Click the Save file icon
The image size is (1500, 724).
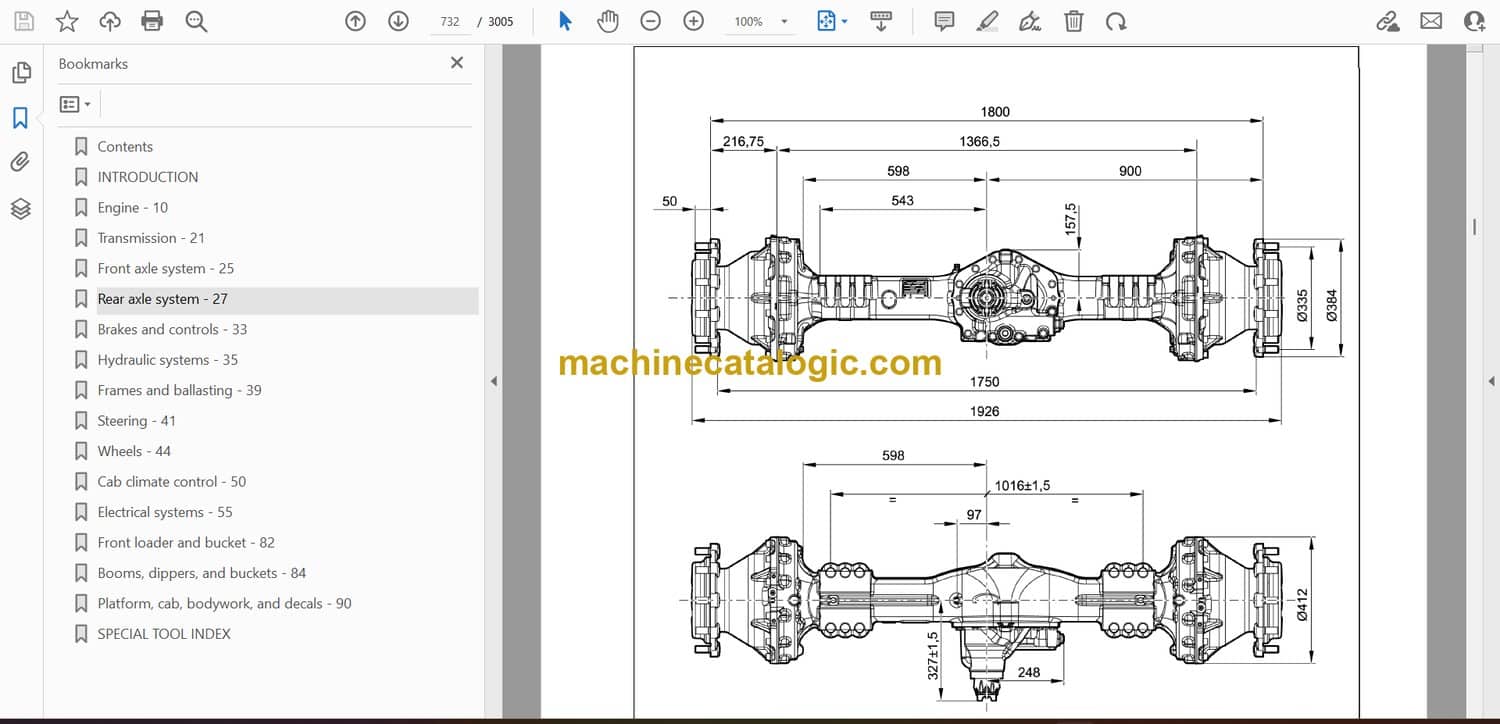tap(23, 21)
